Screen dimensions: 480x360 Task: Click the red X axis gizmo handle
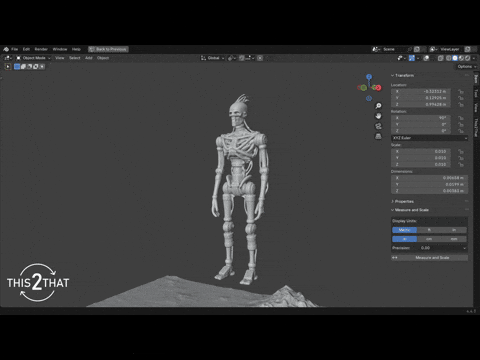(378, 88)
